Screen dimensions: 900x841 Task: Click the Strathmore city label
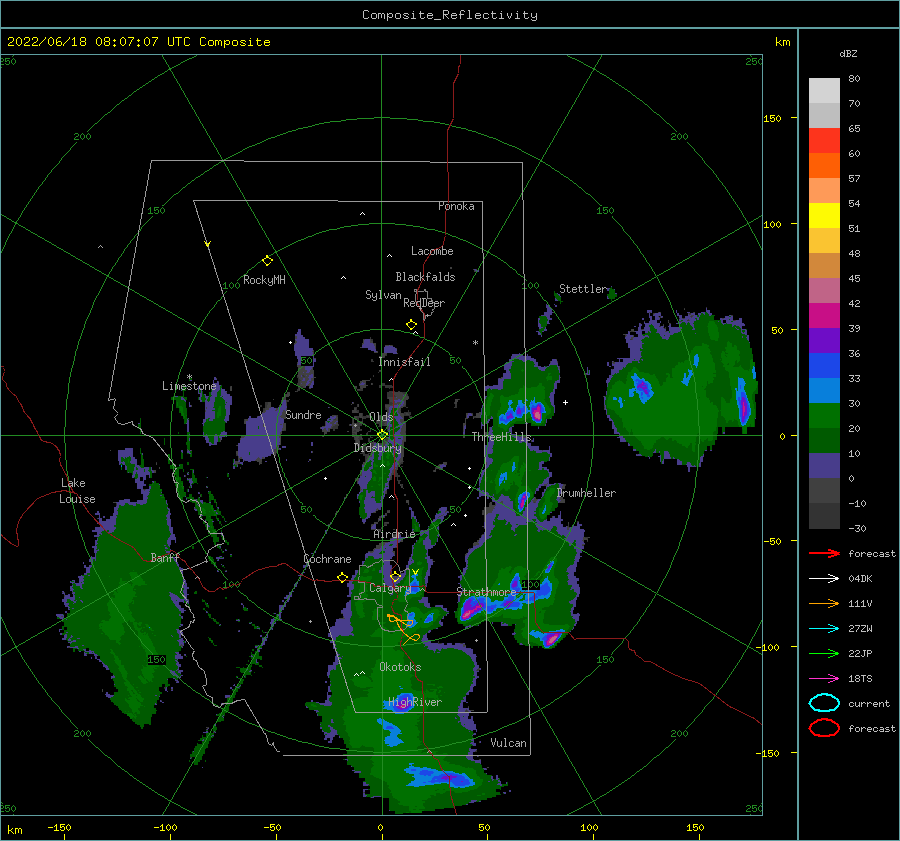point(486,592)
